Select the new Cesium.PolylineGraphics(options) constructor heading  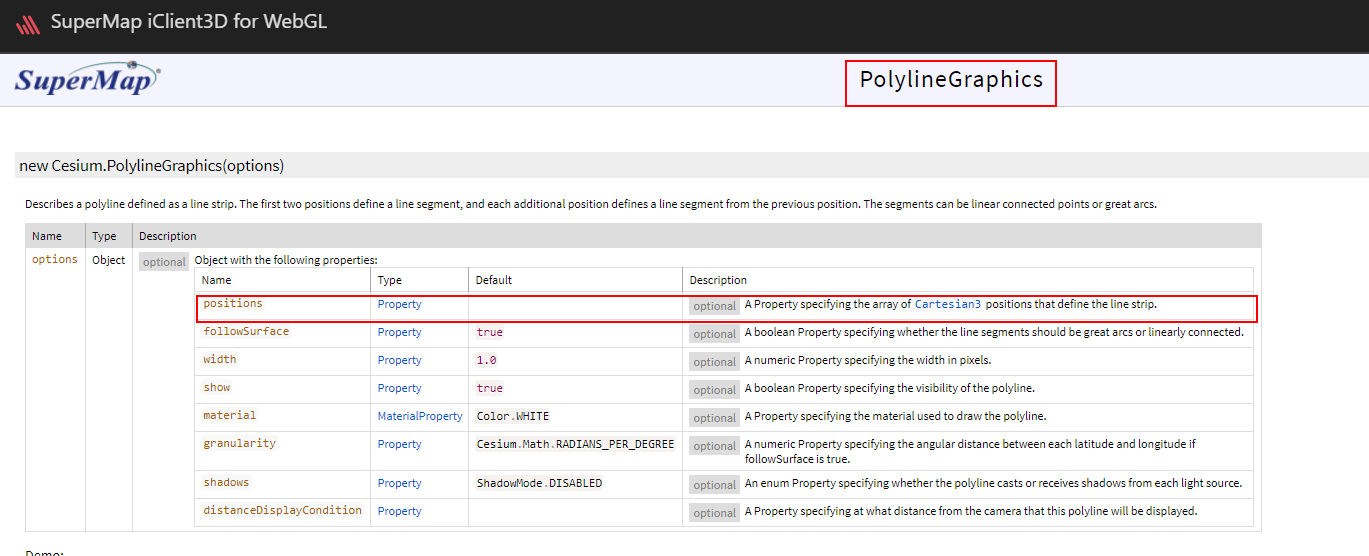point(152,165)
